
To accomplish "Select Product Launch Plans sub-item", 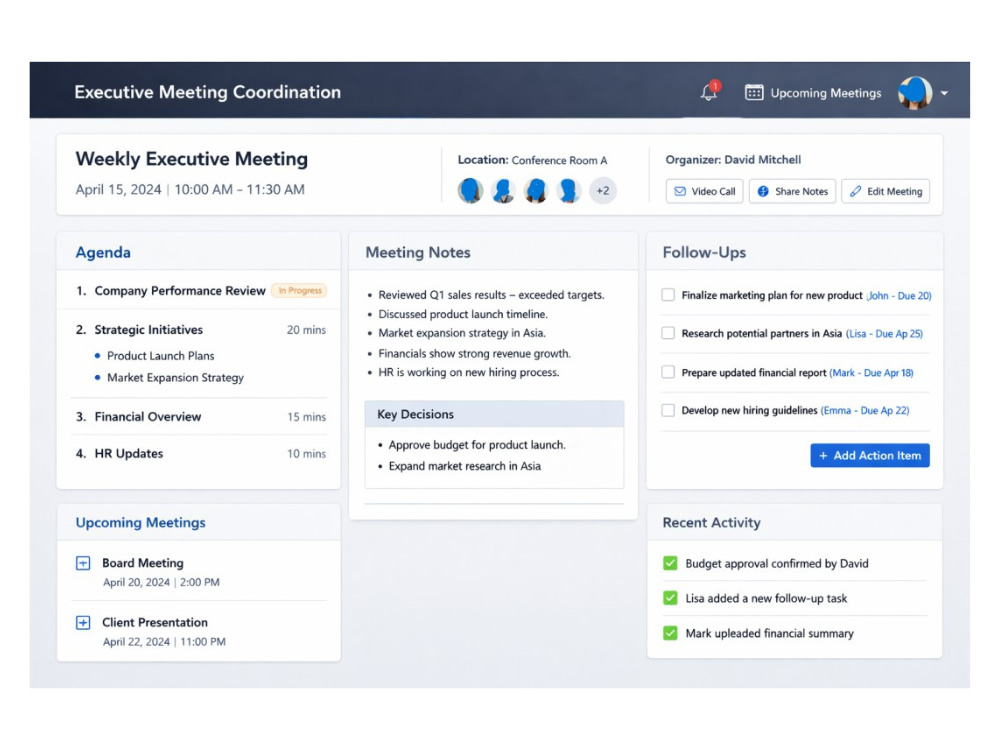I will point(161,356).
